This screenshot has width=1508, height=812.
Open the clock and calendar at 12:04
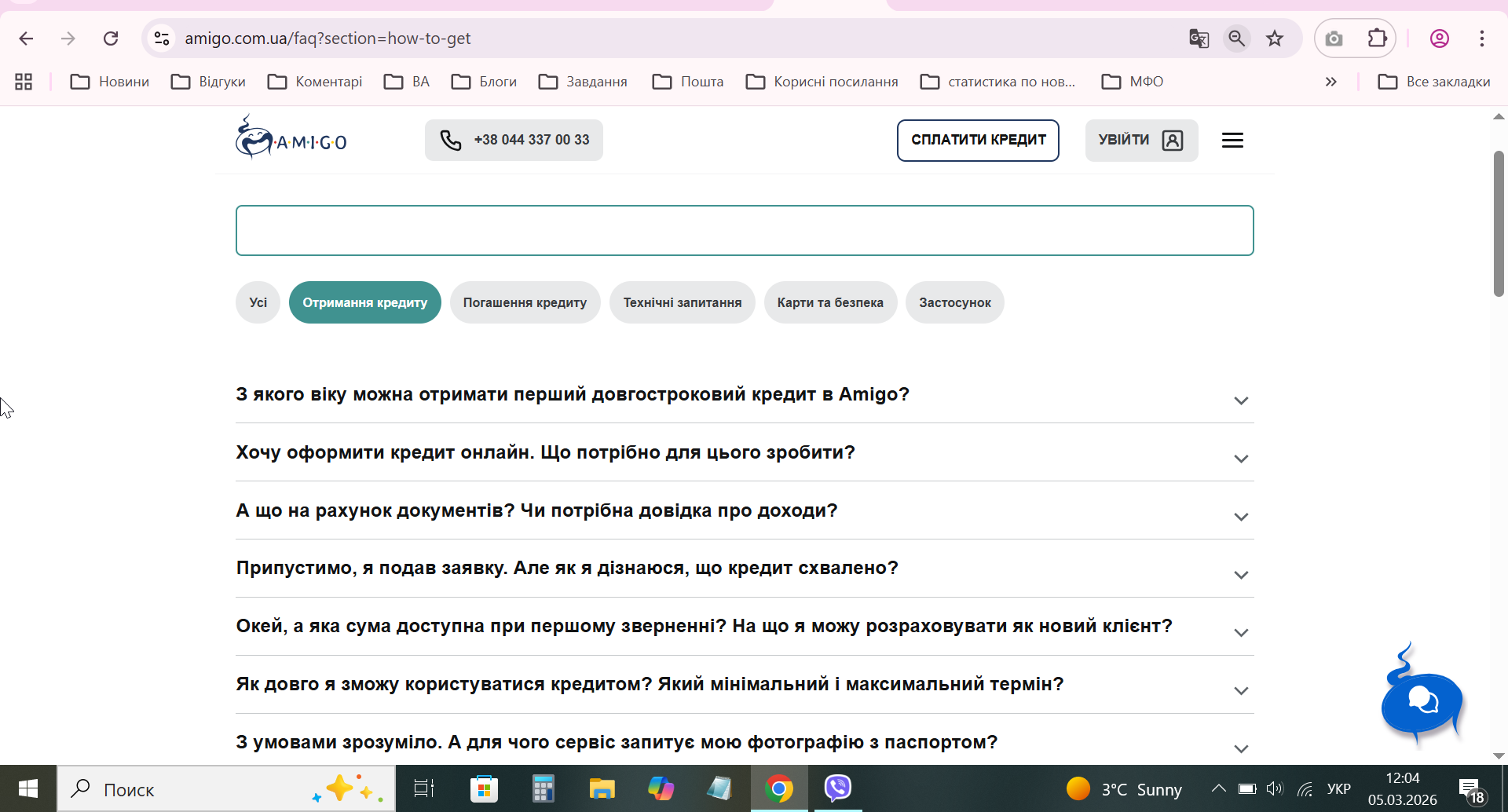coord(1403,788)
